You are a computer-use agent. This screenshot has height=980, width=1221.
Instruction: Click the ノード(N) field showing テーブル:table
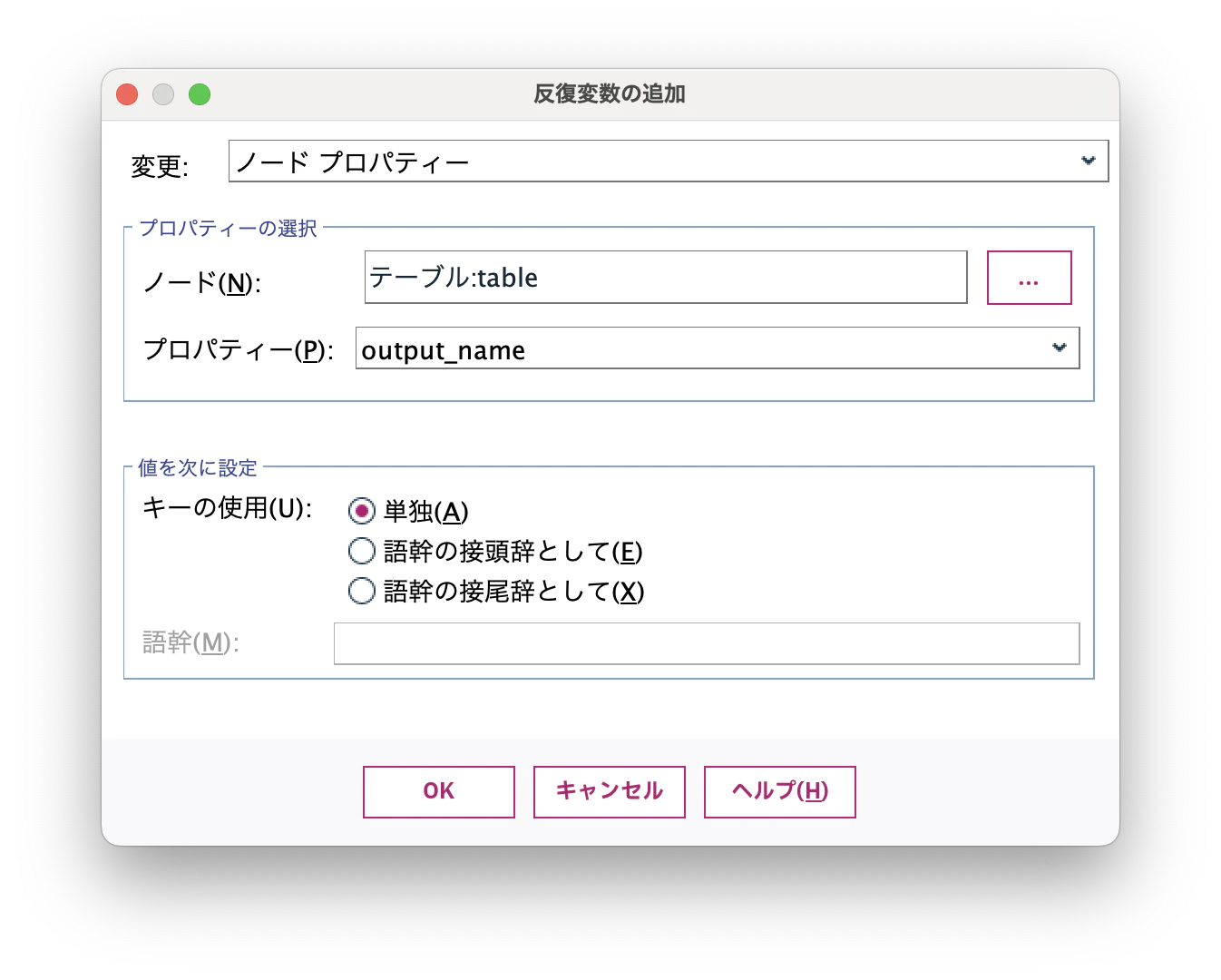click(667, 278)
